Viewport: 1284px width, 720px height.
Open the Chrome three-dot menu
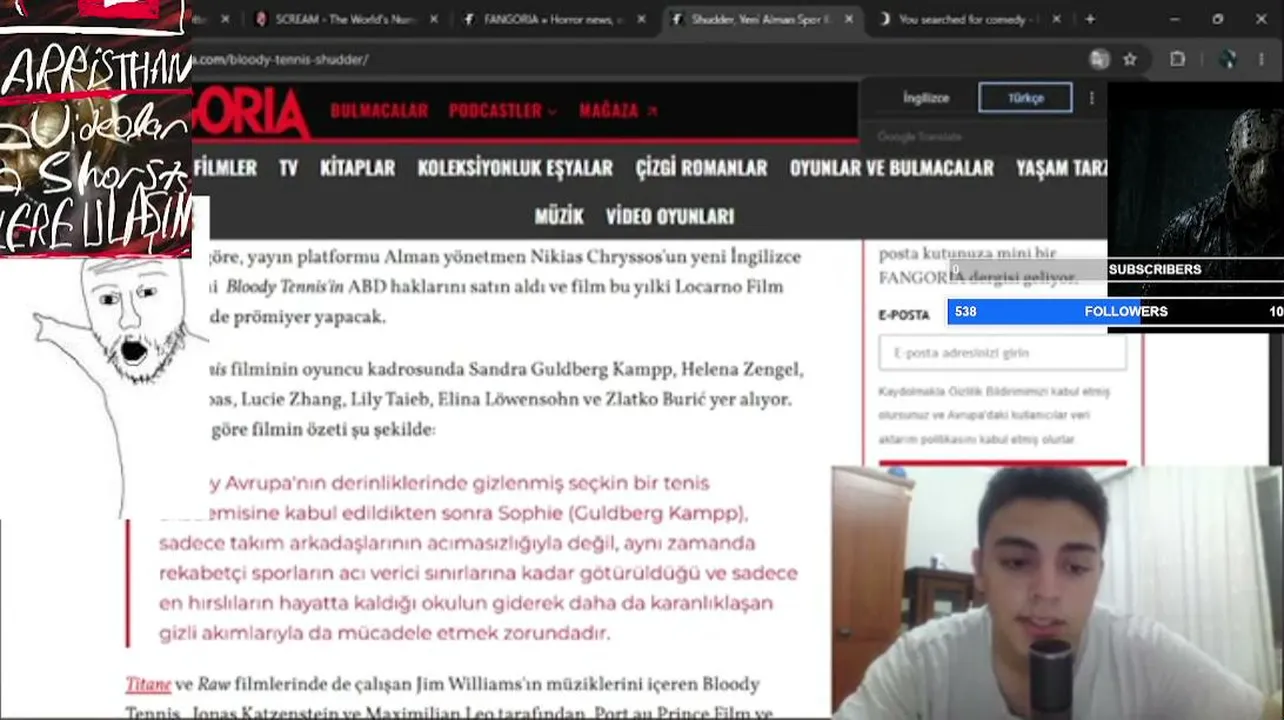[1262, 59]
